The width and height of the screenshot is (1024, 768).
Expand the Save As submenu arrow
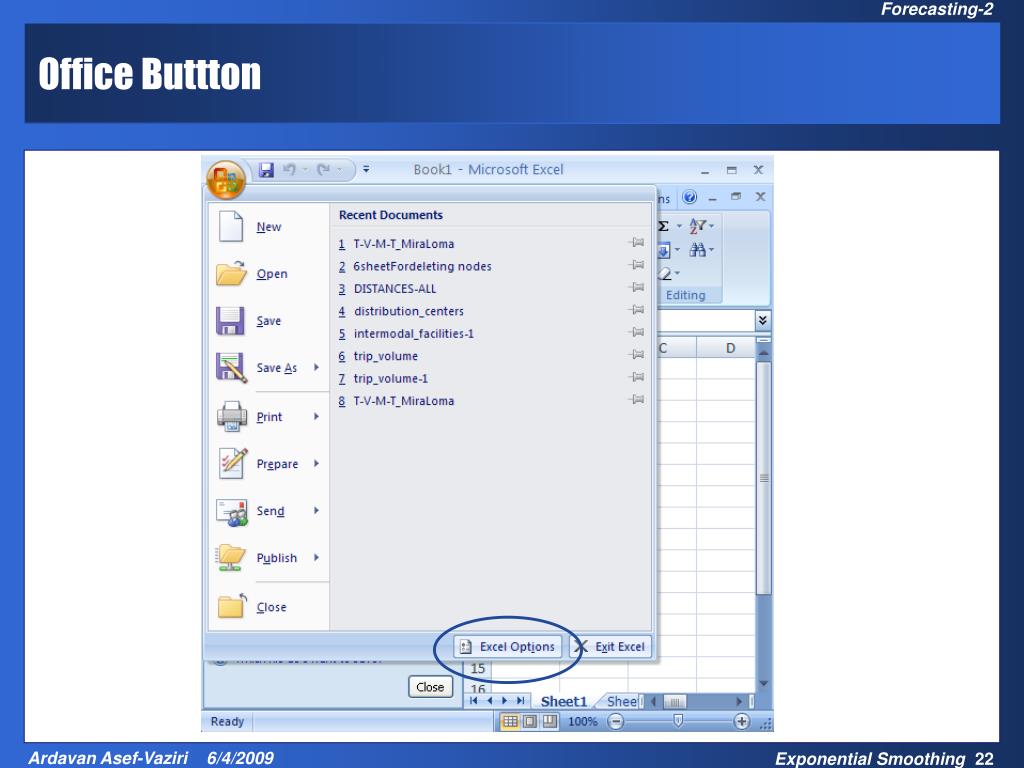[316, 367]
